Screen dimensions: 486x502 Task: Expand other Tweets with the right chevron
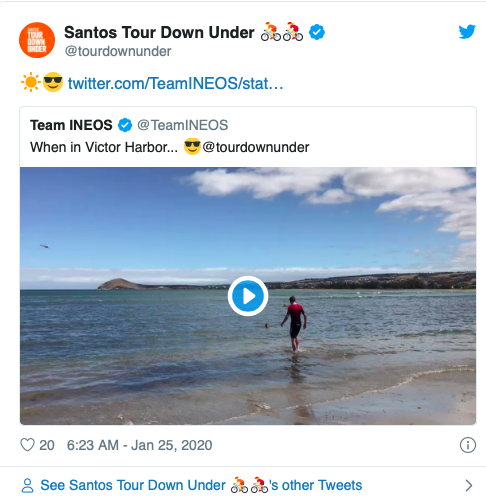pos(469,485)
